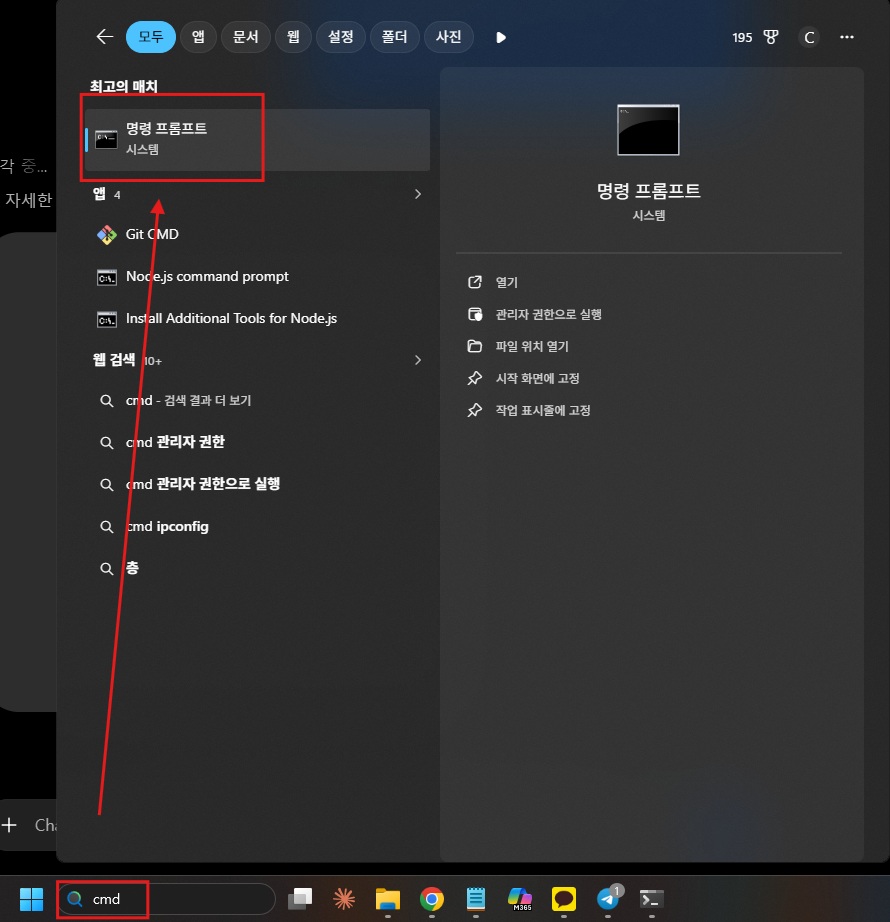Open the three-dot options menu
The image size is (890, 922).
846,37
